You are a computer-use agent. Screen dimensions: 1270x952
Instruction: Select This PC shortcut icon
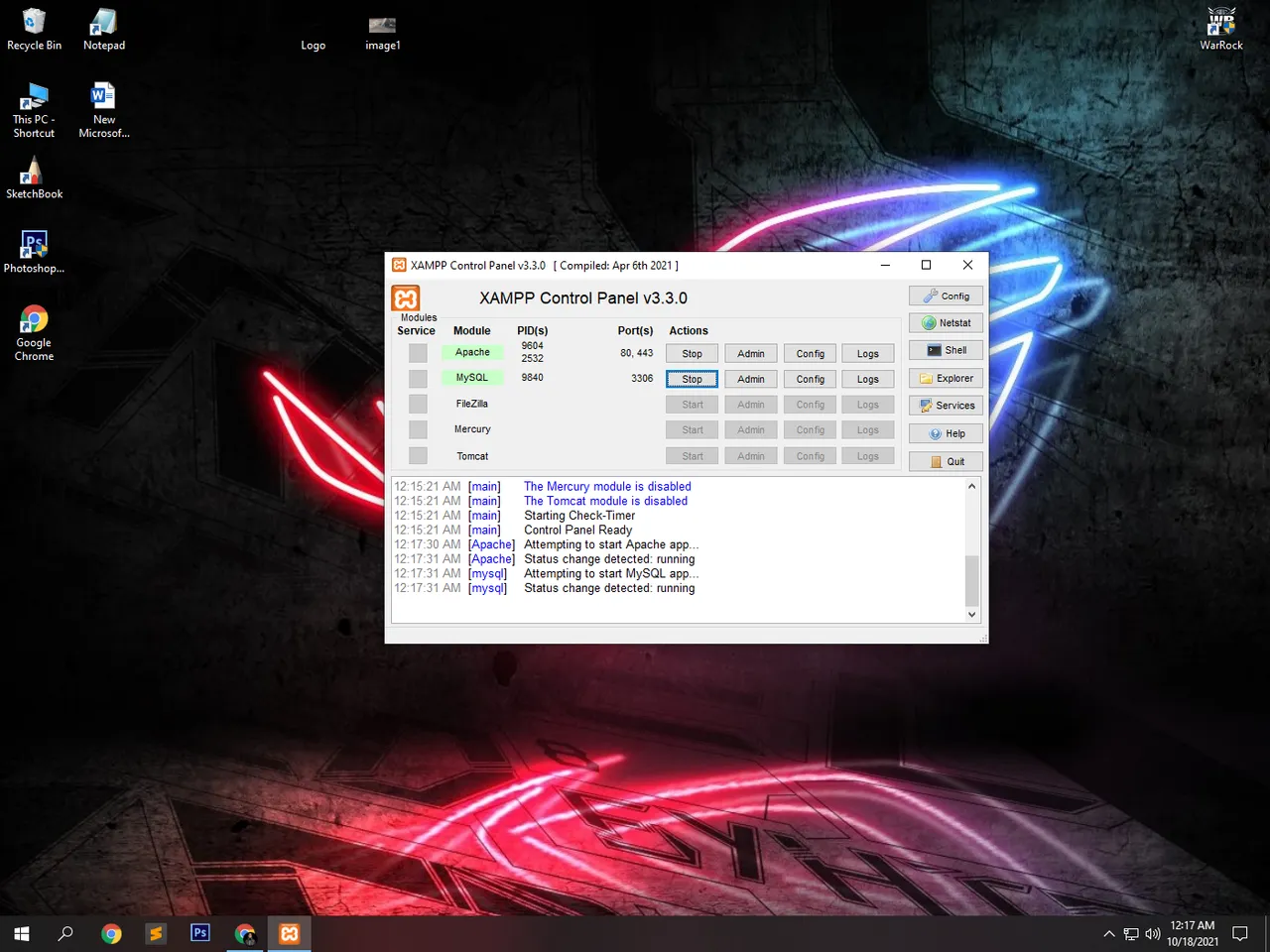(x=34, y=110)
